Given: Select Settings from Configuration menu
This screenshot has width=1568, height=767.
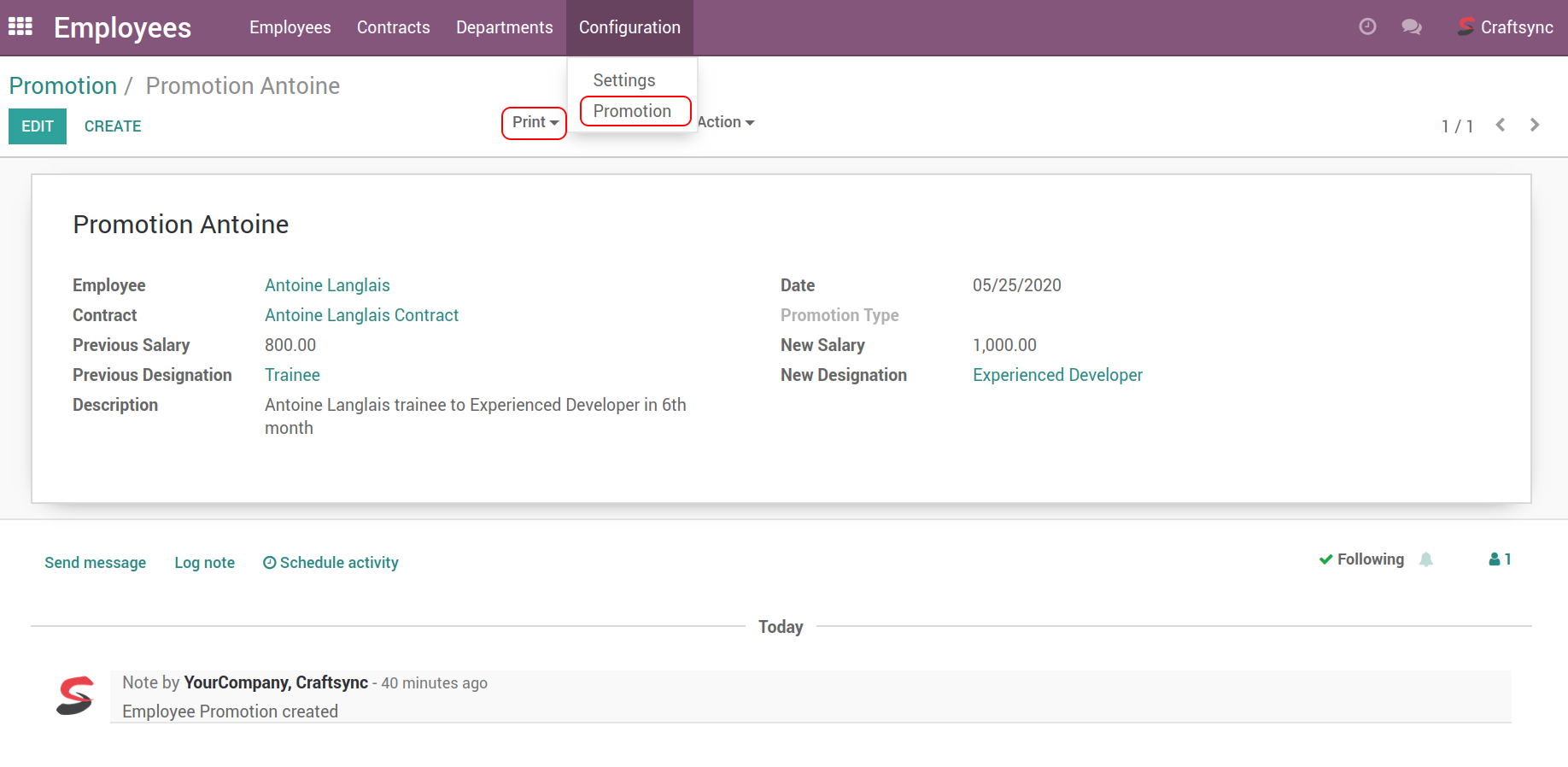Looking at the screenshot, I should (x=624, y=80).
